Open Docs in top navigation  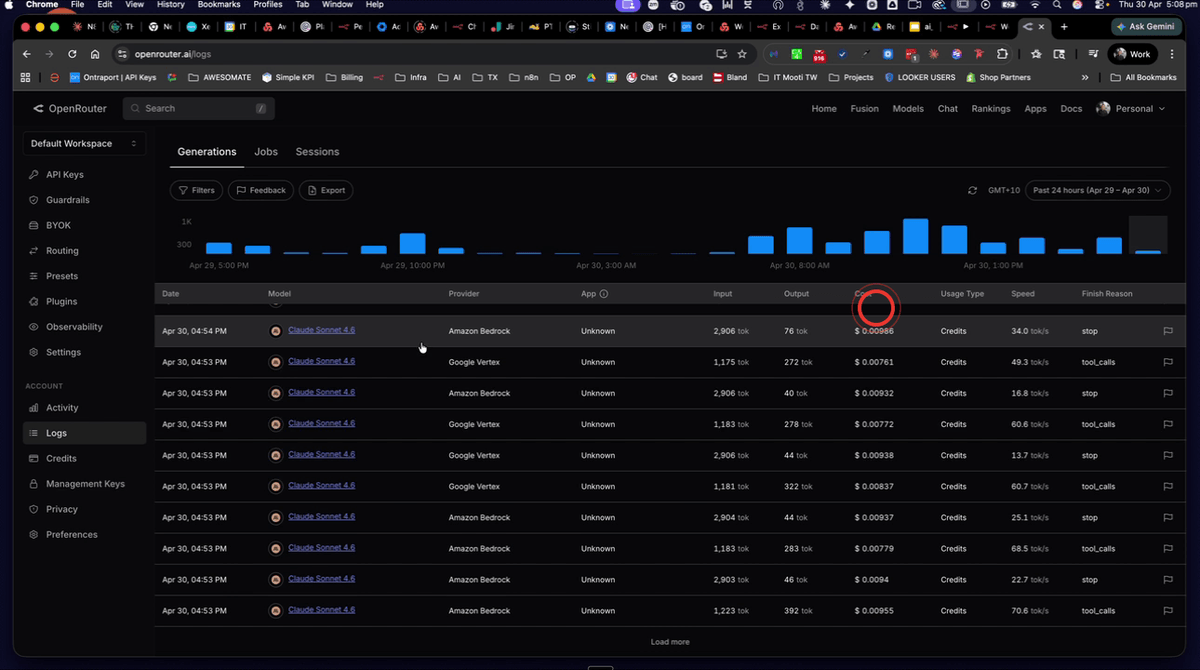1071,108
